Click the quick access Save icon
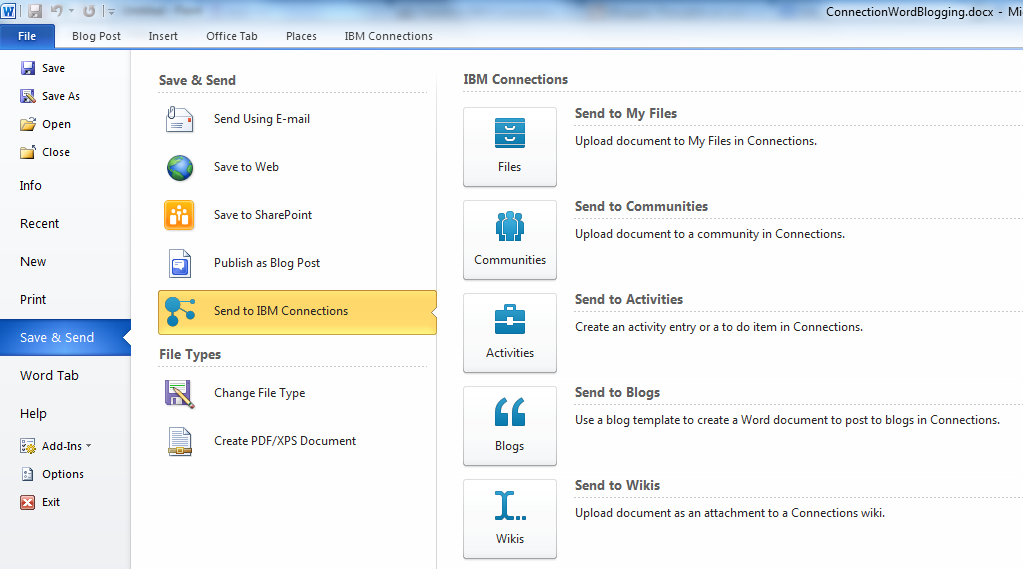The image size is (1023, 569). click(x=35, y=11)
